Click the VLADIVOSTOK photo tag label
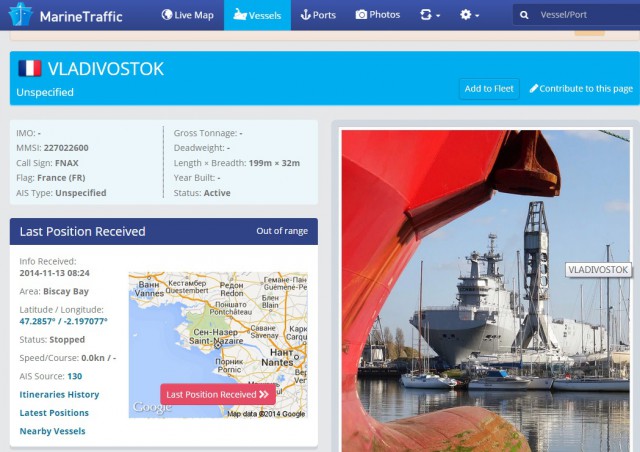 598,270
